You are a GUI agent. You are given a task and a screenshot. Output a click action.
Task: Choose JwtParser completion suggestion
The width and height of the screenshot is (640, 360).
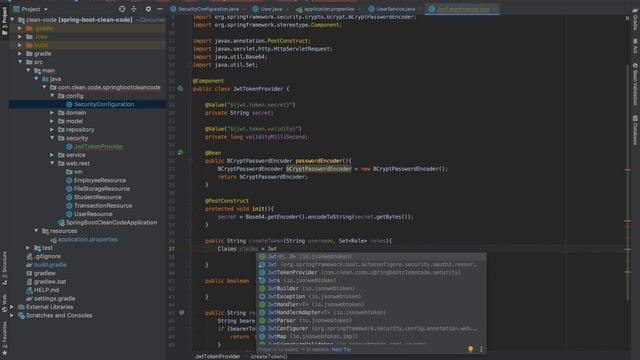pos(371,320)
